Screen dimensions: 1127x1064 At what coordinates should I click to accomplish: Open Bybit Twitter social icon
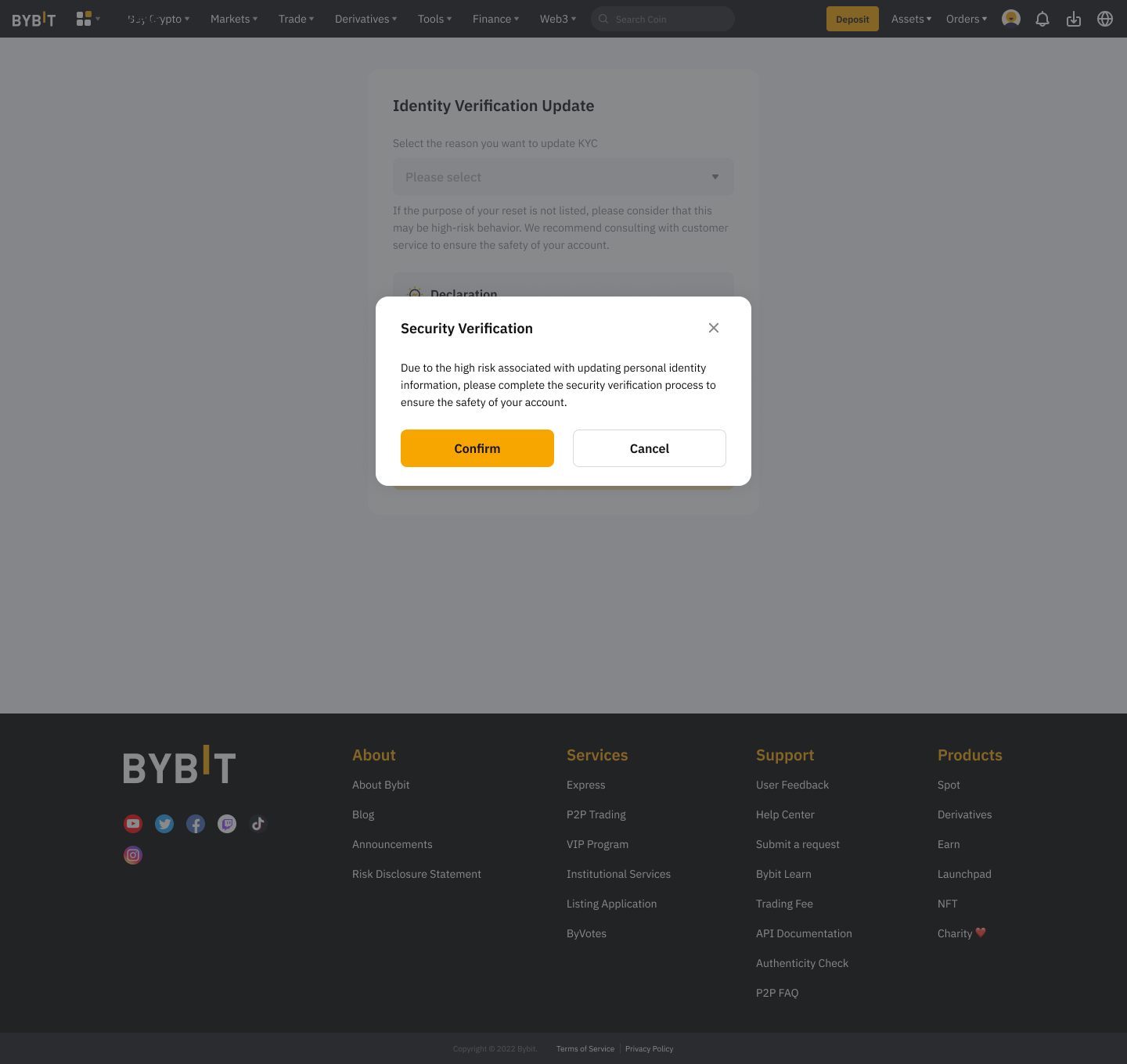(164, 824)
